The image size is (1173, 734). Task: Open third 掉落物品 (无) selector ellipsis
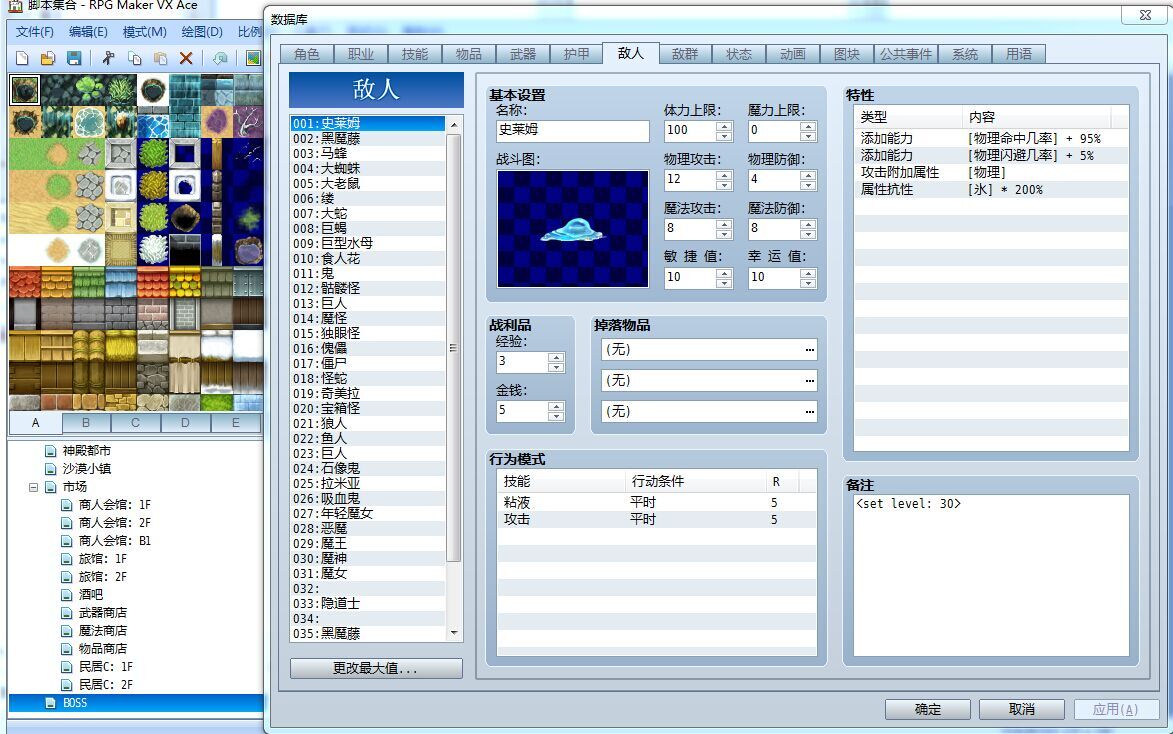[x=809, y=412]
